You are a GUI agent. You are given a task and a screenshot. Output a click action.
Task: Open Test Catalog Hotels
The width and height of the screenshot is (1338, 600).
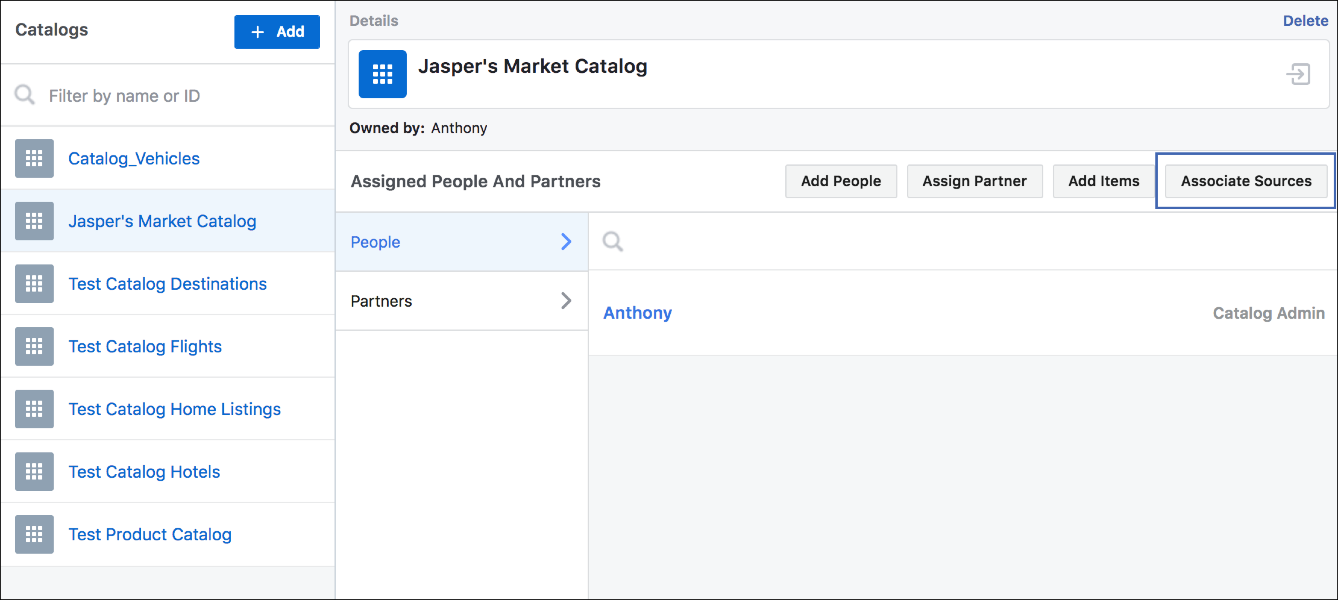point(144,472)
